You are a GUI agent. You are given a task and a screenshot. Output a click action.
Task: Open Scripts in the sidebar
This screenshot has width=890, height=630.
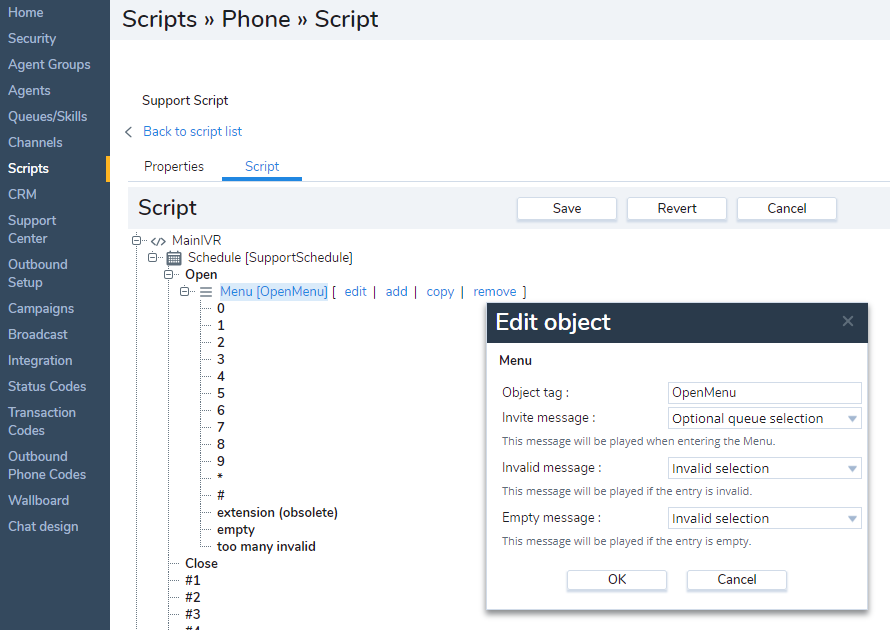coord(28,169)
